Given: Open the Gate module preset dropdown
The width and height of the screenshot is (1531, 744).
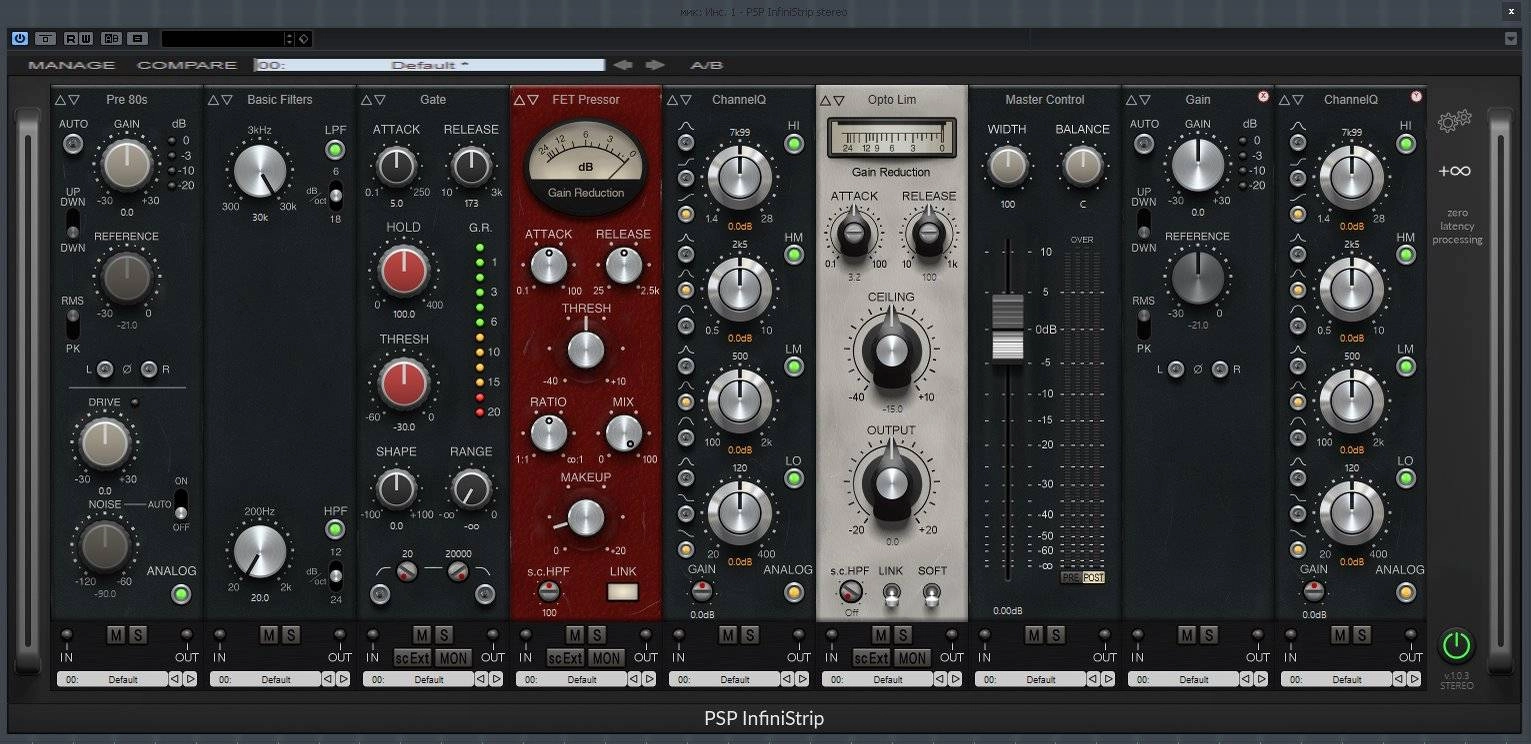Looking at the screenshot, I should tap(418, 679).
